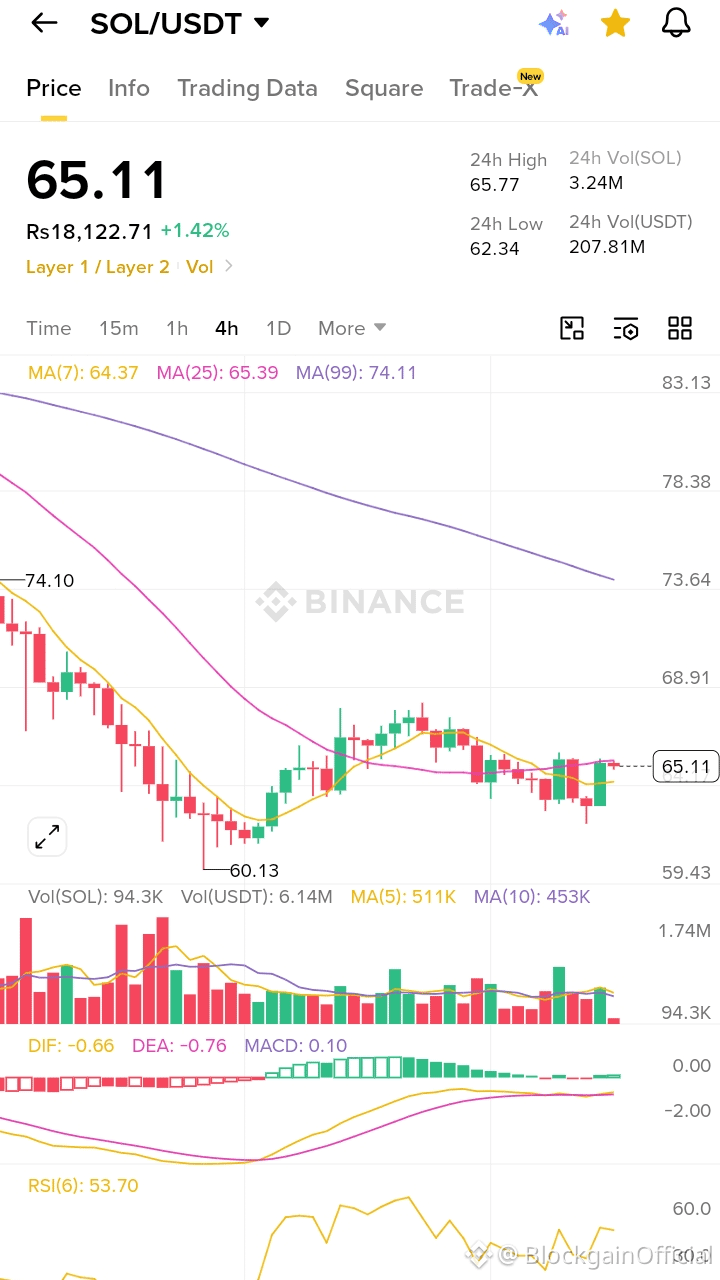Screen dimensions: 720x1280
Task: Select the 15m chart interval
Action: coord(119,328)
